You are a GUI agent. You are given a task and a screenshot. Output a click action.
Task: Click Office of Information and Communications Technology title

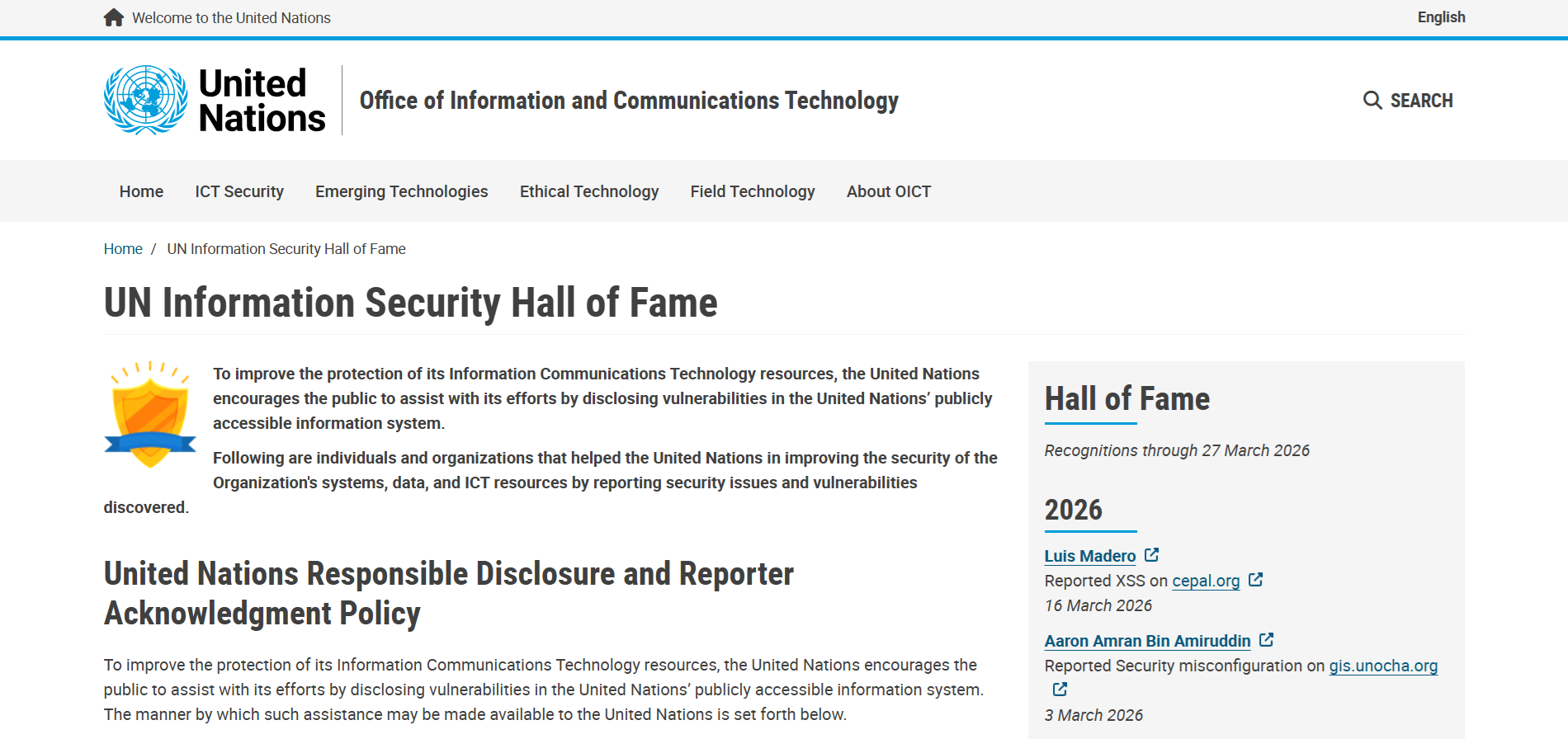pos(629,101)
